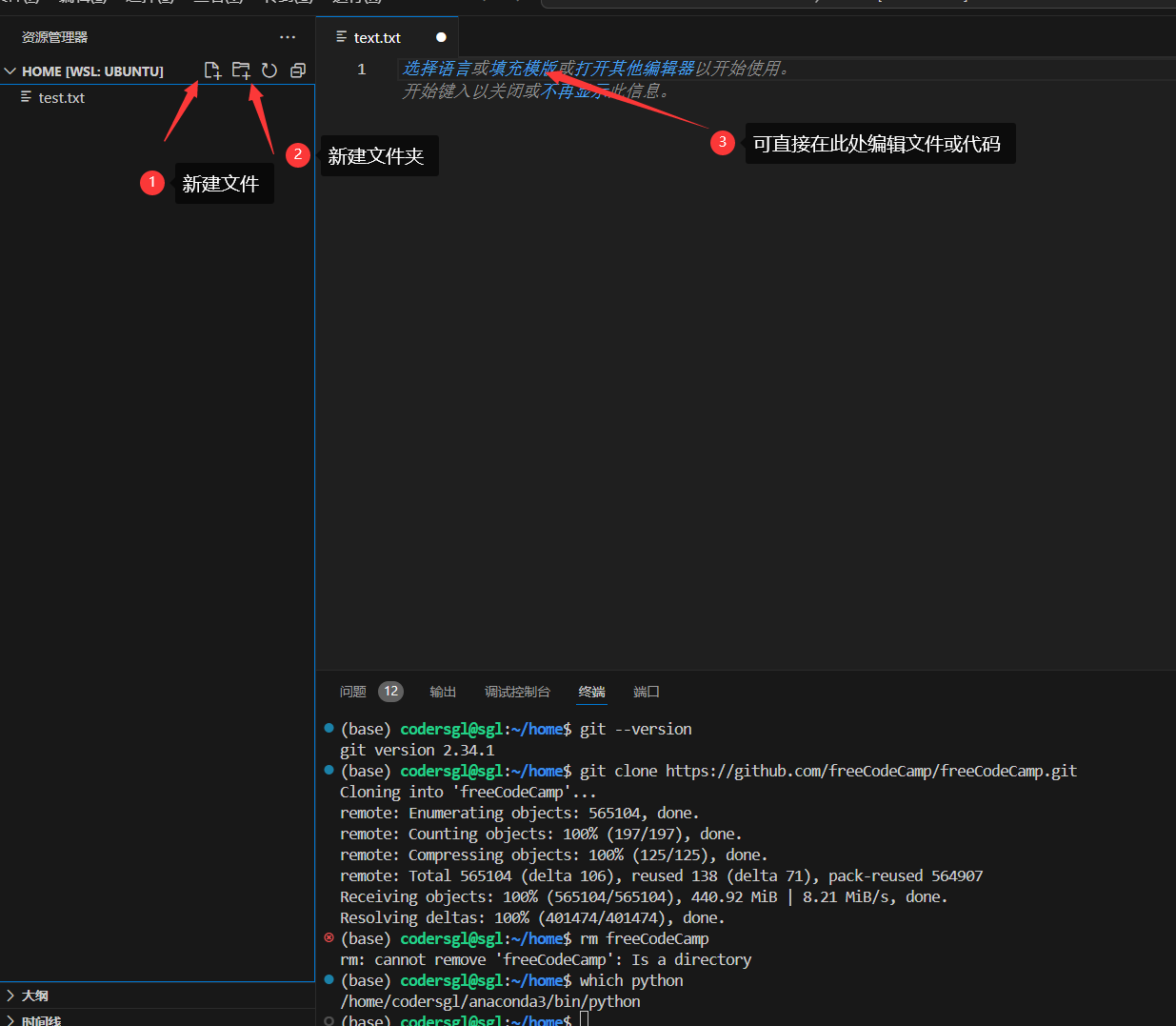Click the file icon on the text.txt tab

point(341,37)
